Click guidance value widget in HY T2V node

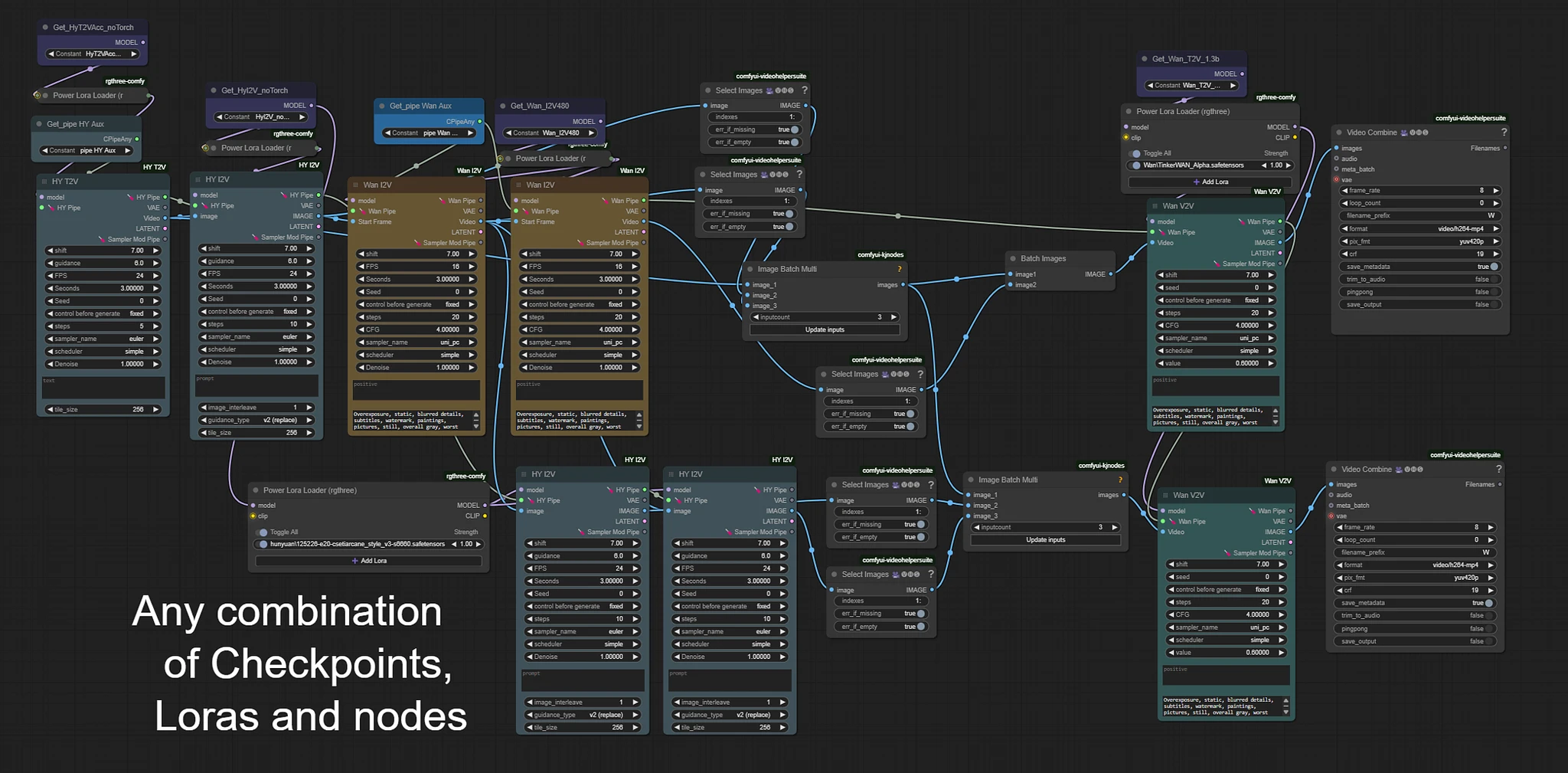click(x=103, y=264)
